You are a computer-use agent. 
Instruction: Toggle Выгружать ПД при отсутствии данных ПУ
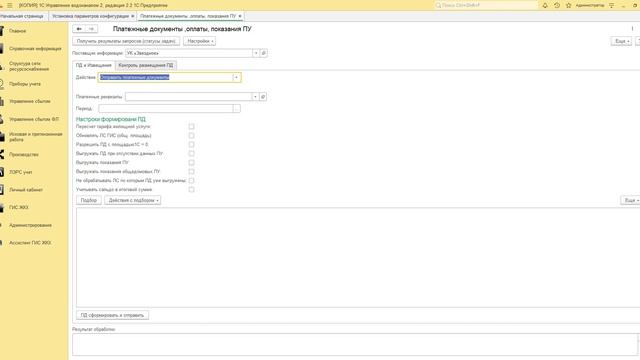coord(191,153)
